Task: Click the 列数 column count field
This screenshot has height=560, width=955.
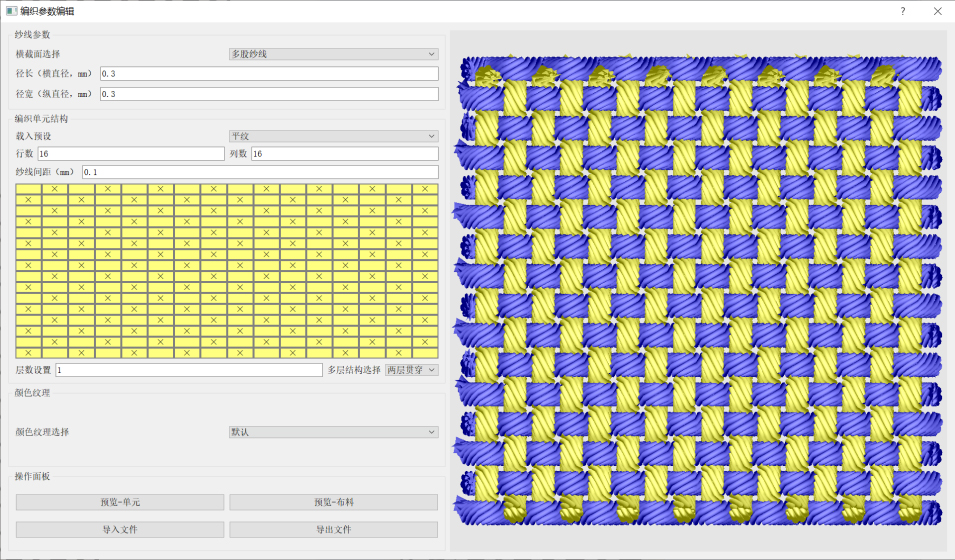Action: (344, 154)
